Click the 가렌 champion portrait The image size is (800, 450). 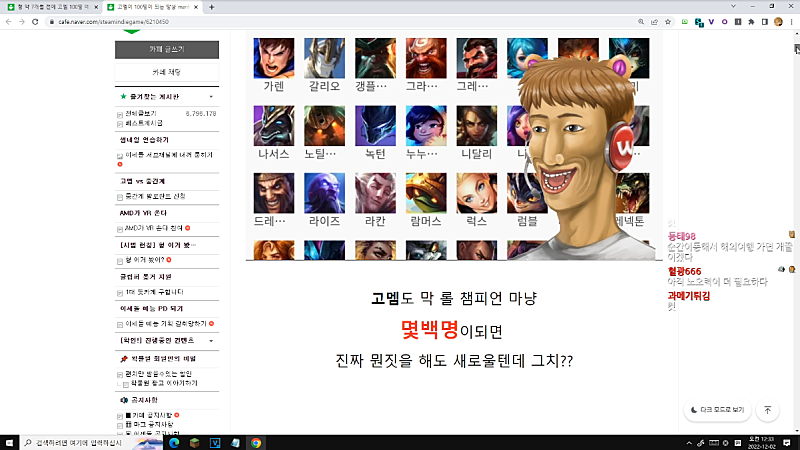point(273,58)
